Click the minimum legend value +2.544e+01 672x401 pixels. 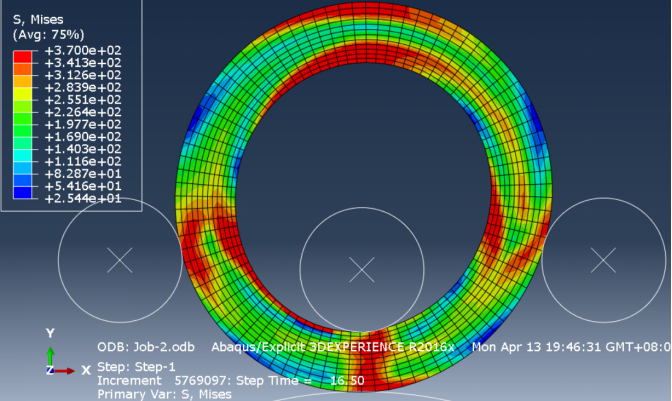[83, 199]
